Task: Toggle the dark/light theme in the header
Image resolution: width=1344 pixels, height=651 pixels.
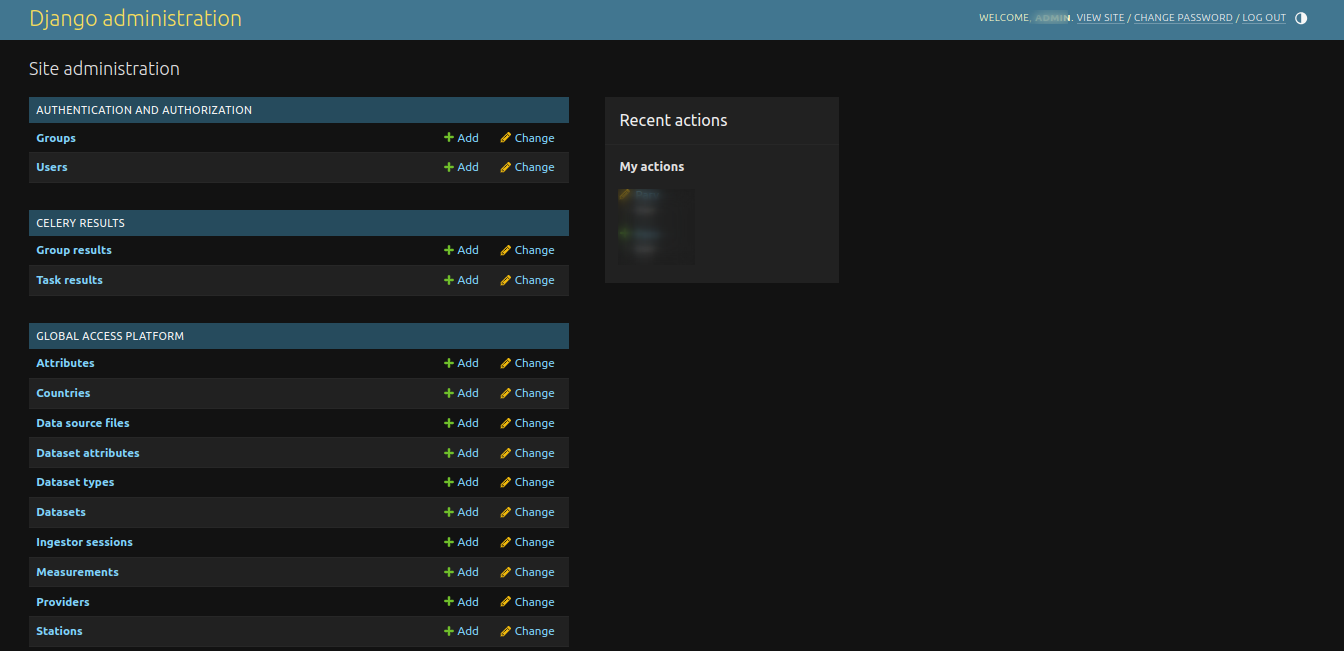Action: click(x=1301, y=17)
